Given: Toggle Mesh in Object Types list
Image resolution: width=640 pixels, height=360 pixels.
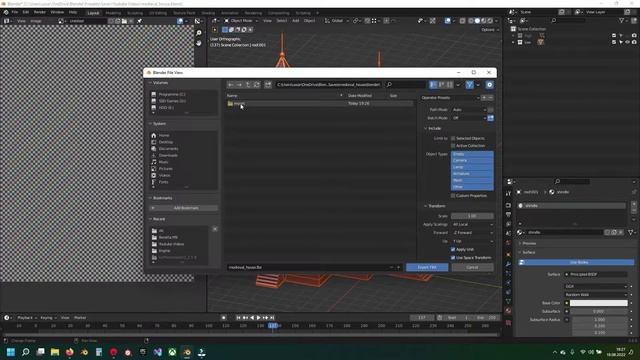Looking at the screenshot, I should [x=472, y=180].
